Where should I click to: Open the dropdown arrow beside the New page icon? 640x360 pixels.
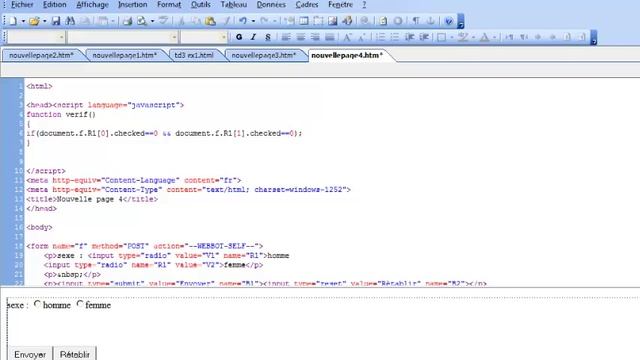[23, 21]
